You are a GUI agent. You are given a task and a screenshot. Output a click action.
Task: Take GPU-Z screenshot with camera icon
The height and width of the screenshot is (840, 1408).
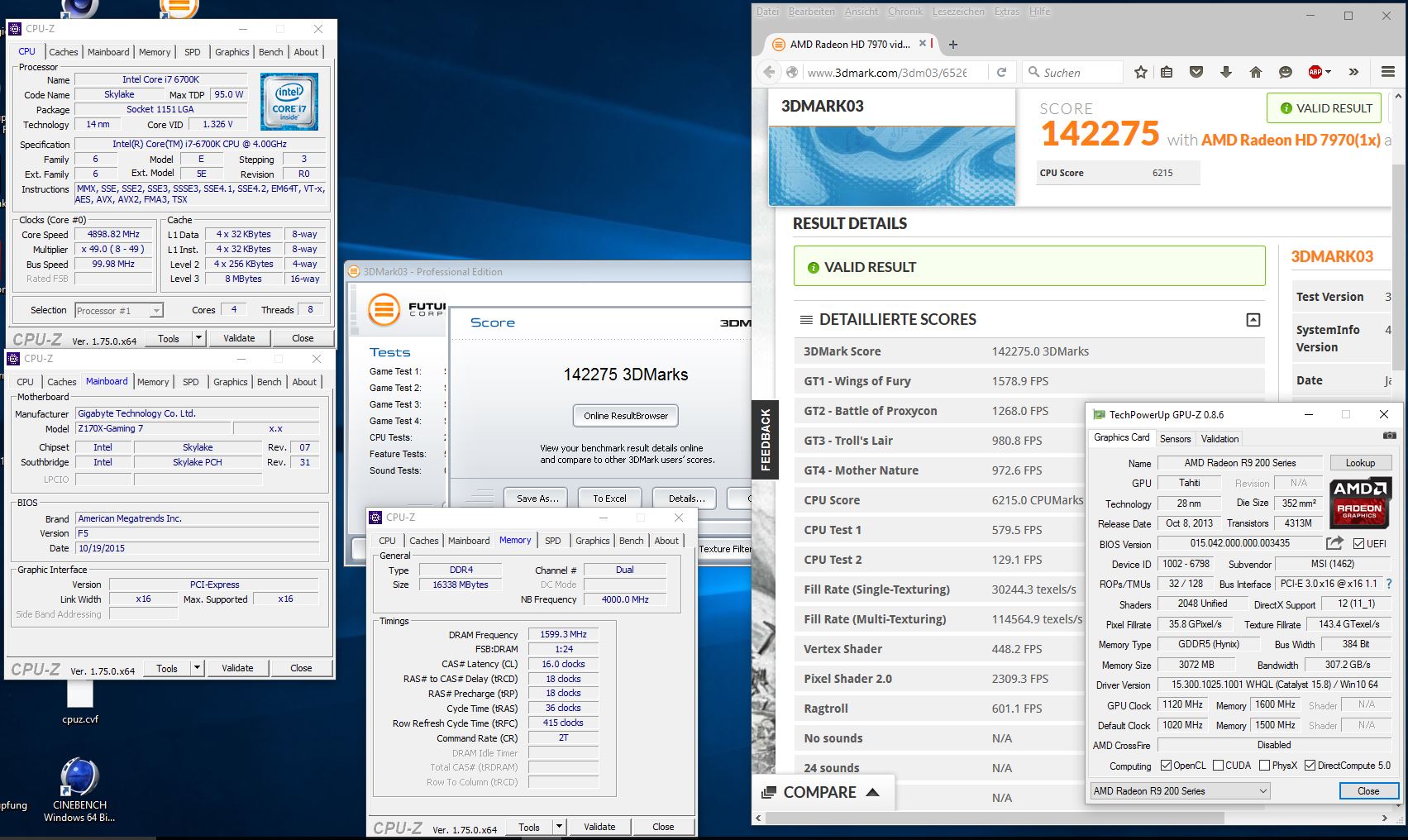pos(1389,436)
